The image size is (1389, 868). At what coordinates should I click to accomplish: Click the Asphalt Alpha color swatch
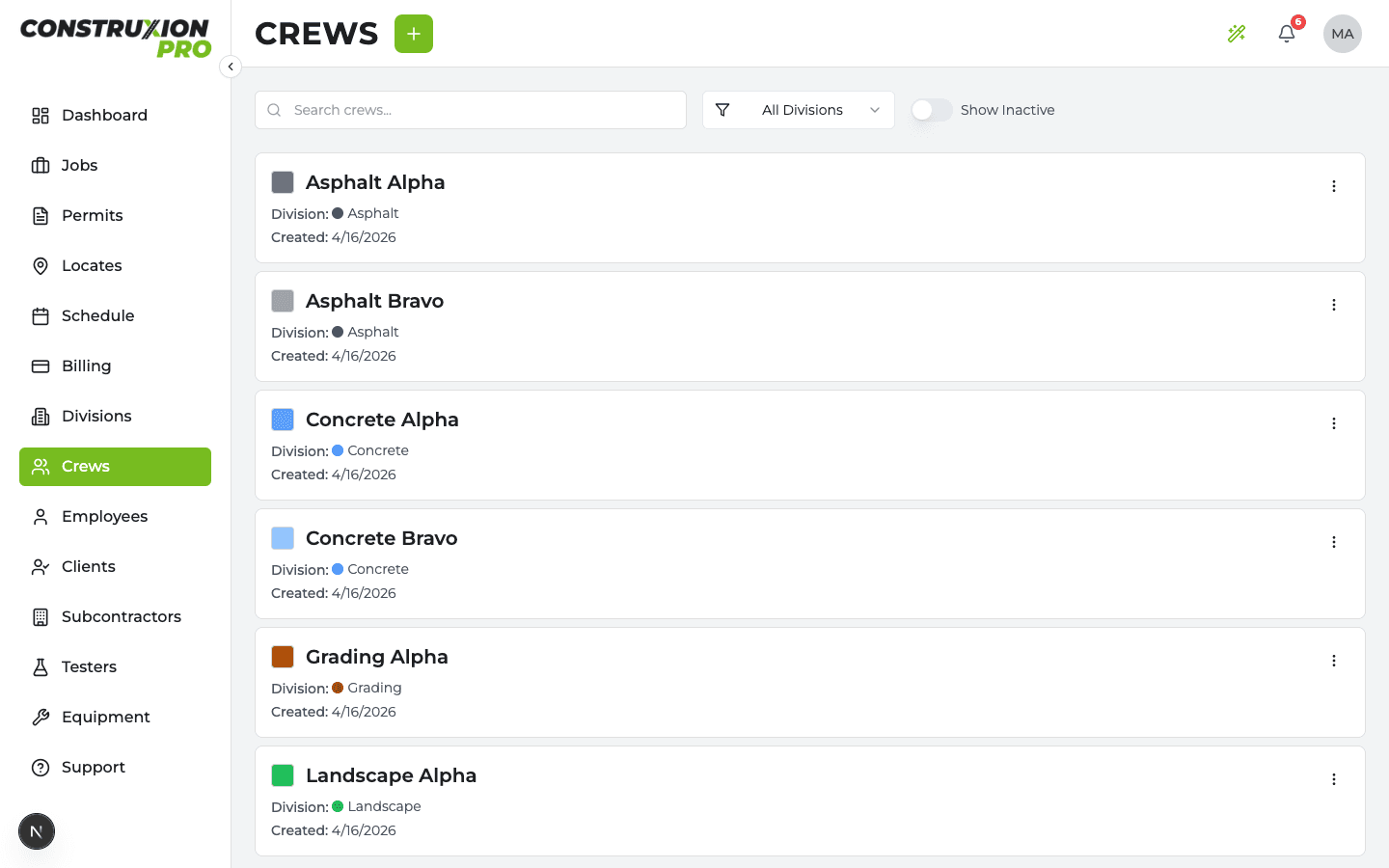click(x=283, y=182)
